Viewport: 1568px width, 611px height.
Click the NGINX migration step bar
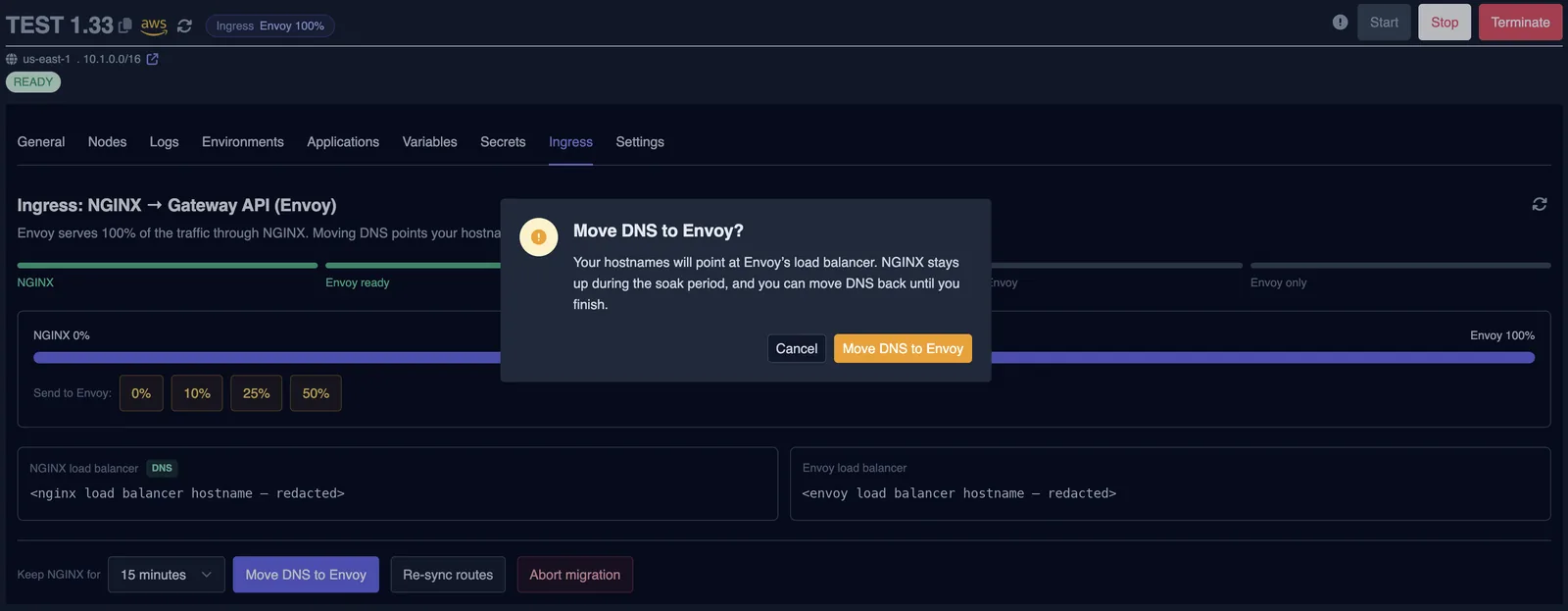[x=167, y=265]
